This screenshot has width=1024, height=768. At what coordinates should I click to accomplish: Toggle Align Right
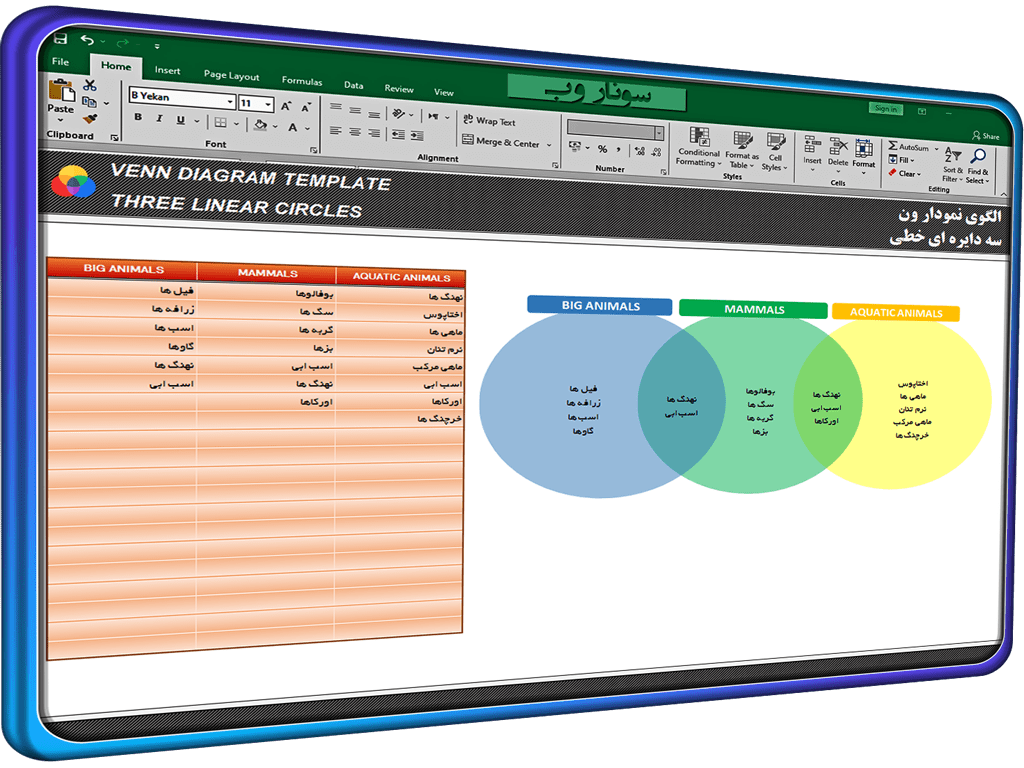click(x=374, y=133)
